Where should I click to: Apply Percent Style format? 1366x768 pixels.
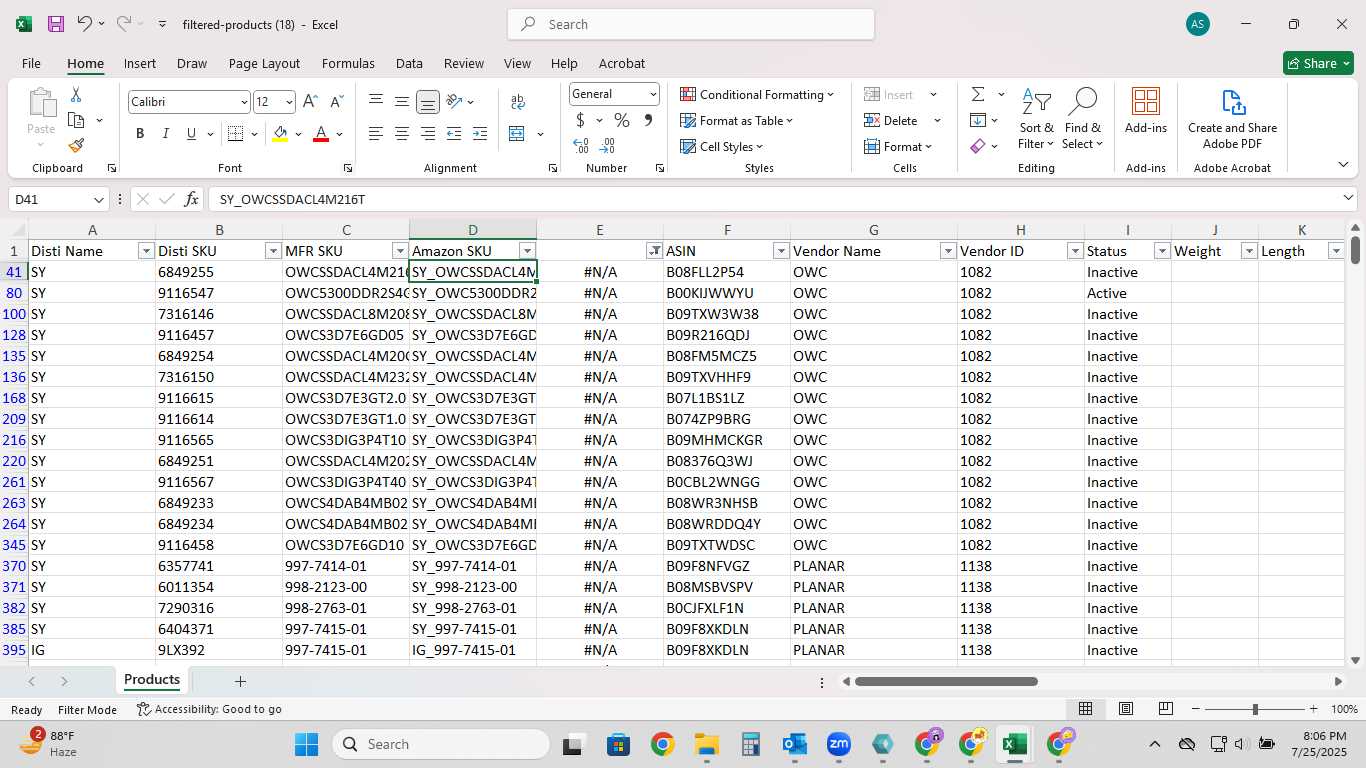[x=622, y=120]
